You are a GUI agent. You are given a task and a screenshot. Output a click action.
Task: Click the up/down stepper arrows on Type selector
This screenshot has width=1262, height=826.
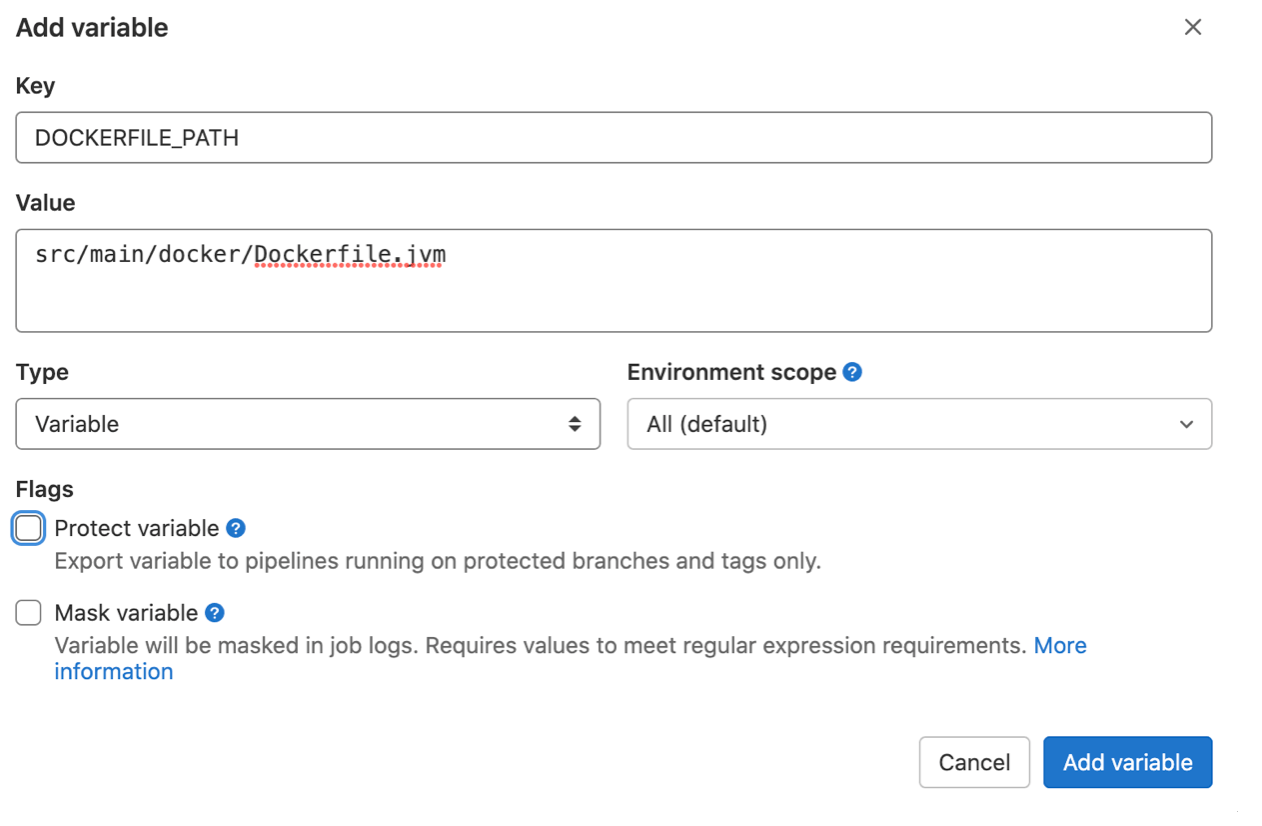pos(576,424)
